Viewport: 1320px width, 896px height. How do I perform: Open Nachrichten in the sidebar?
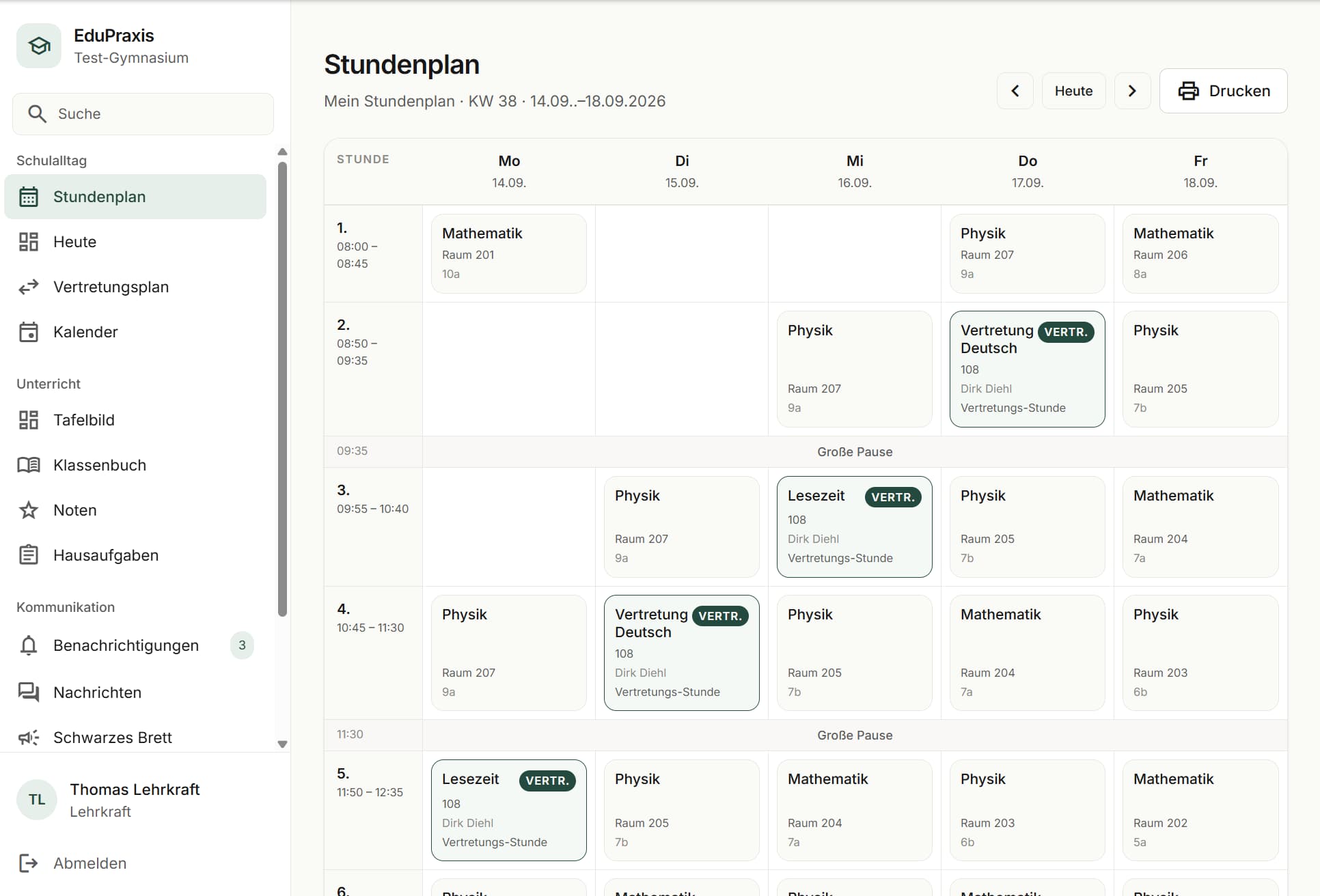pyautogui.click(x=135, y=692)
